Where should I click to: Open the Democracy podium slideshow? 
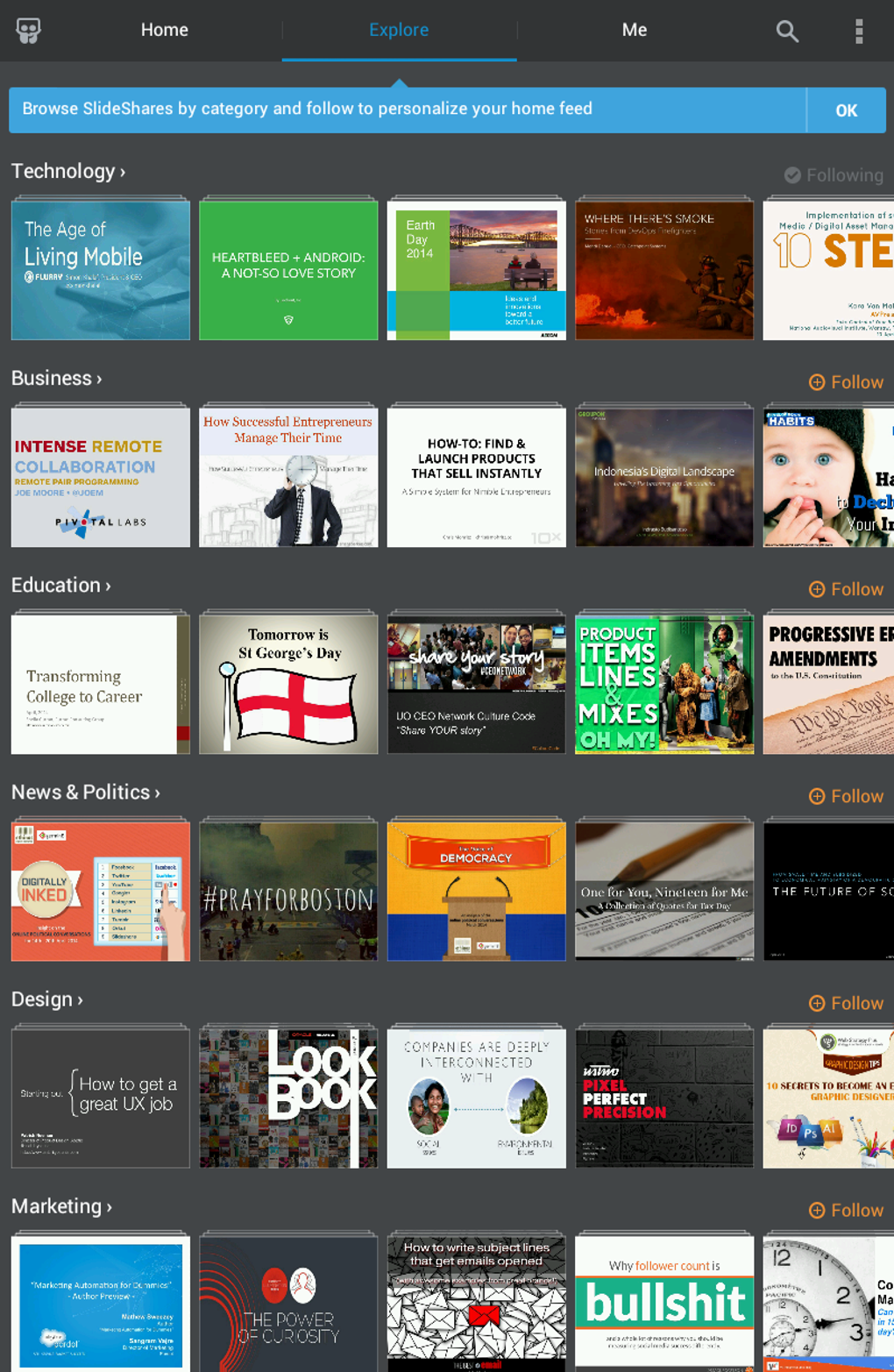point(477,891)
